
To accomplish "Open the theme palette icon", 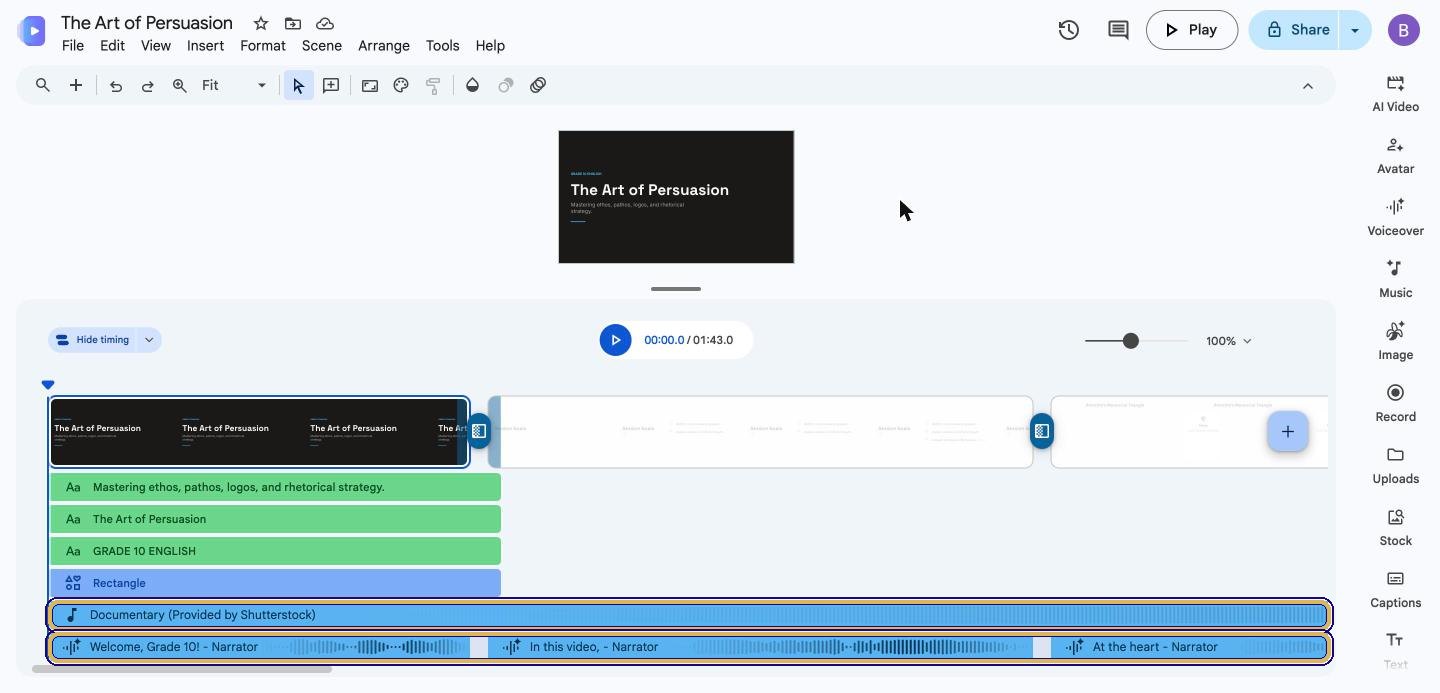I will click(401, 86).
